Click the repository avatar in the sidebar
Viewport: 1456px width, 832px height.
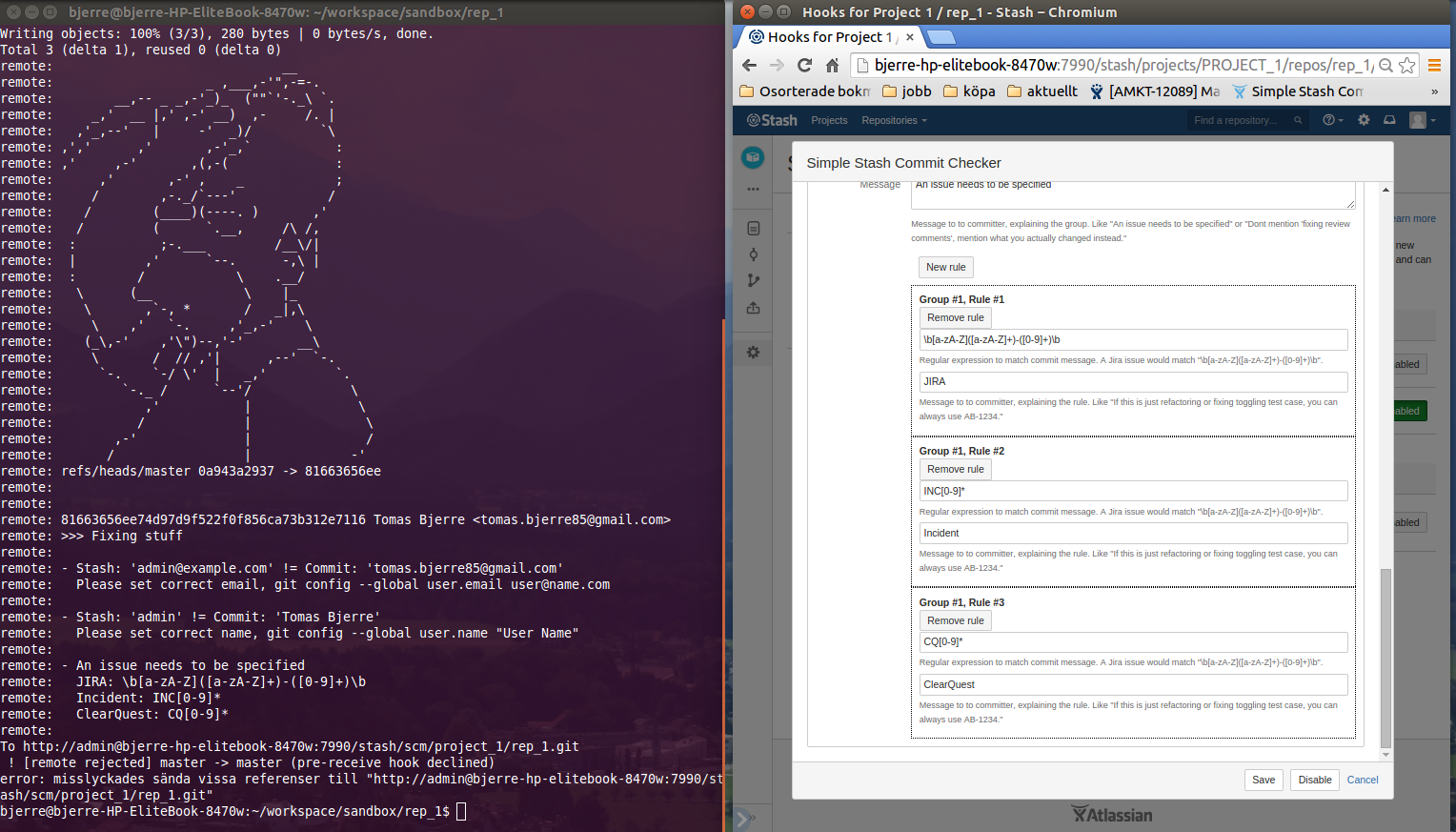[753, 157]
